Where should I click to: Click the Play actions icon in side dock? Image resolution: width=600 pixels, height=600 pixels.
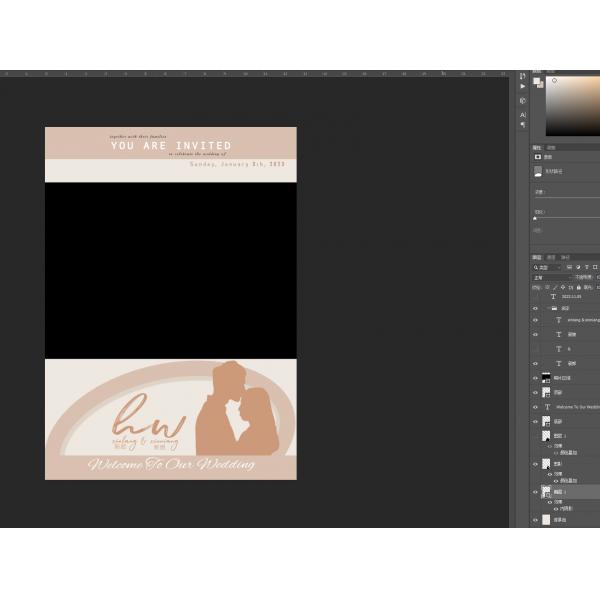[x=523, y=87]
